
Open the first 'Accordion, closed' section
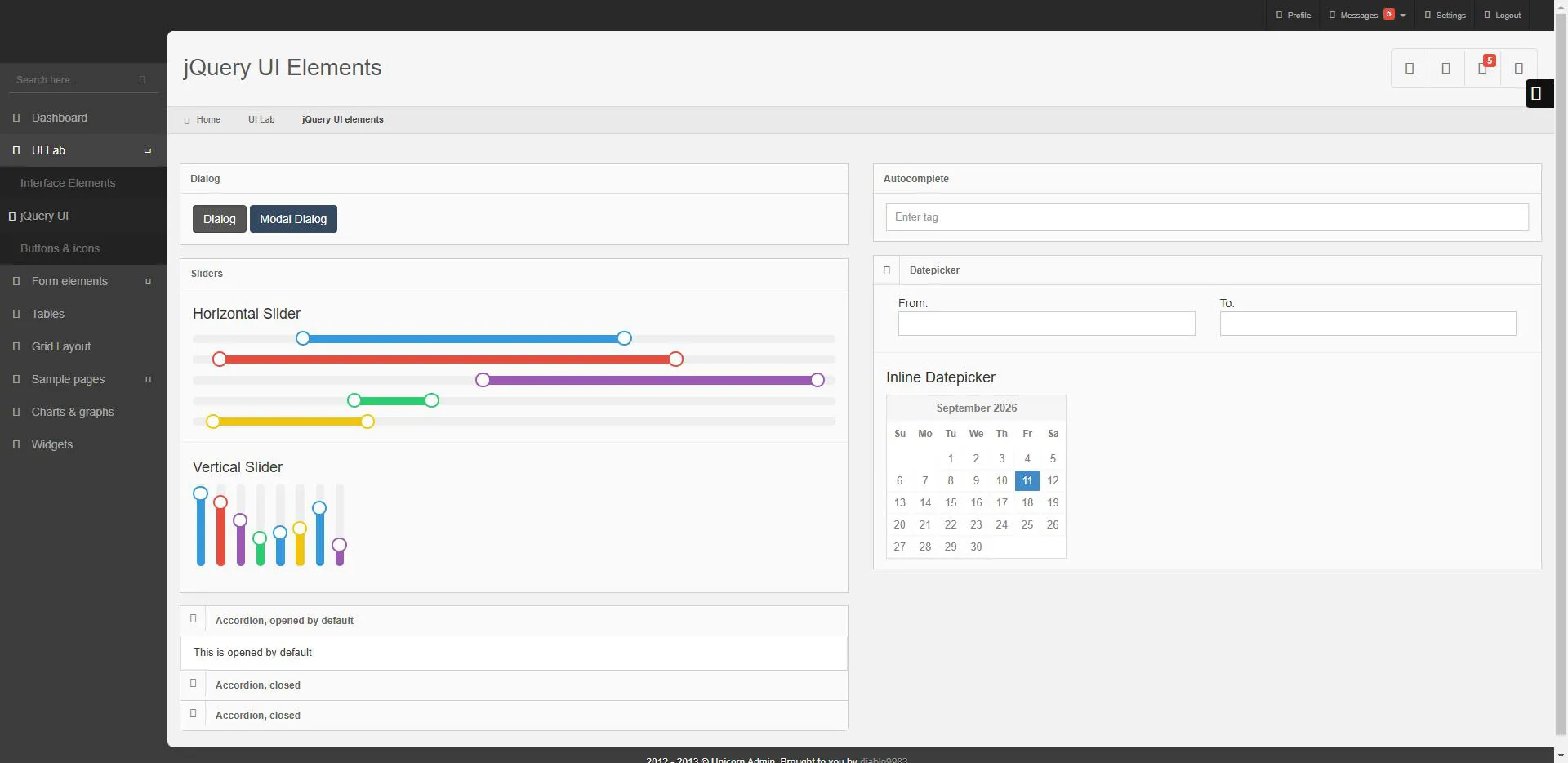[x=514, y=685]
